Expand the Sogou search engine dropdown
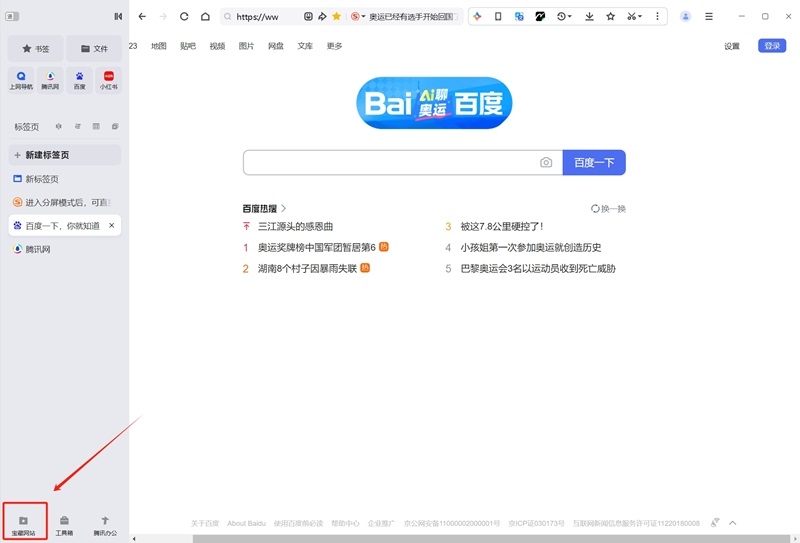800x543 pixels. click(x=358, y=16)
